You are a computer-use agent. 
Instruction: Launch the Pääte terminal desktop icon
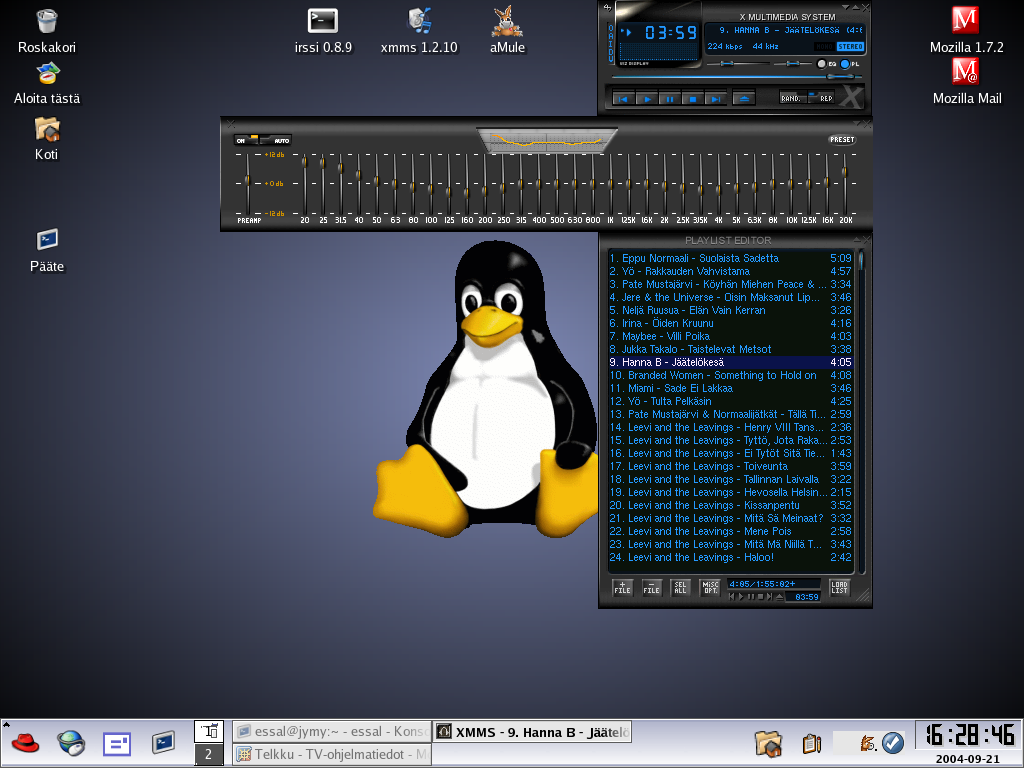pyautogui.click(x=46, y=250)
